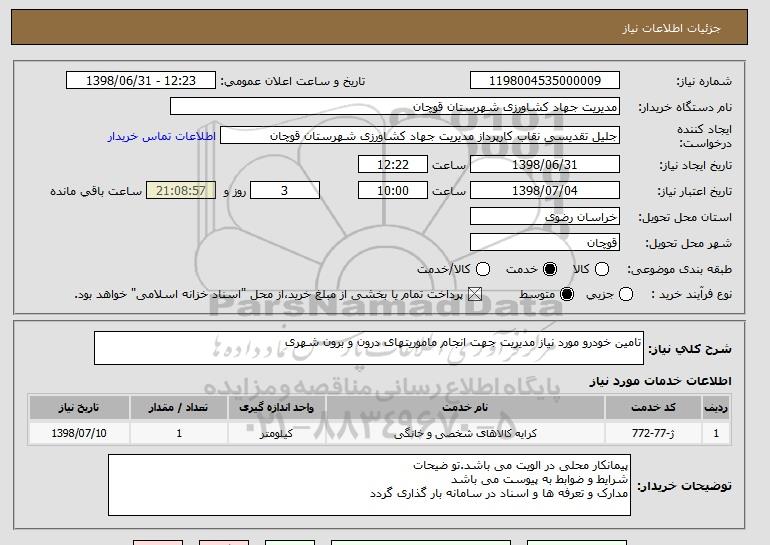This screenshot has height=545, width=770.
Task: Click the remaining days field showing 3
Action: coord(285,191)
